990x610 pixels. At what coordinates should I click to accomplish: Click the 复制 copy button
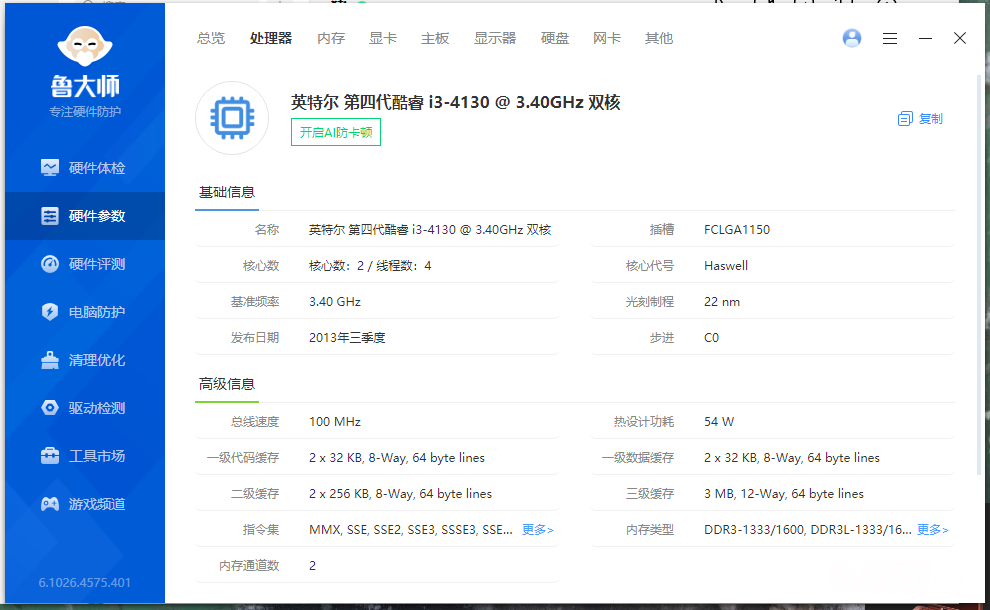tap(920, 118)
